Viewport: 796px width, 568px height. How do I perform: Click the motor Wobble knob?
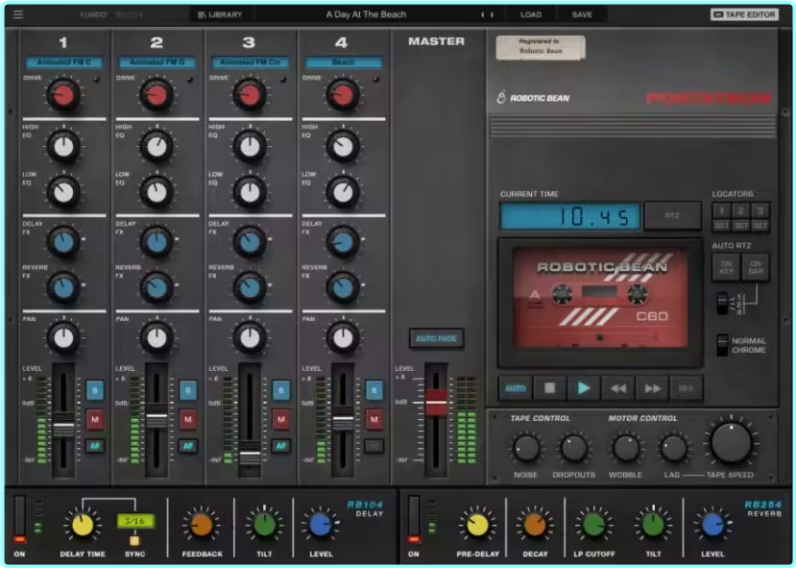pyautogui.click(x=626, y=449)
